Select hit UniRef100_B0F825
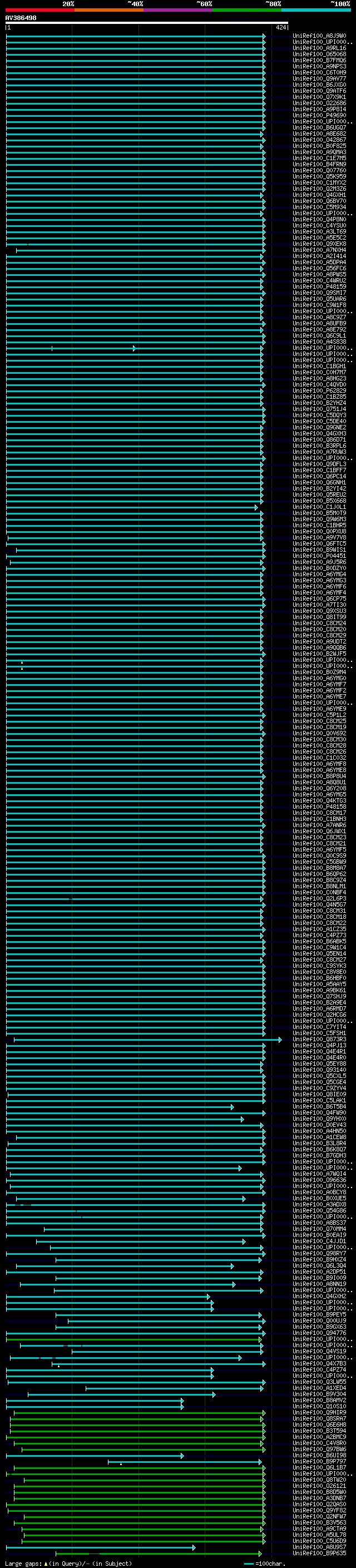 coord(319,146)
